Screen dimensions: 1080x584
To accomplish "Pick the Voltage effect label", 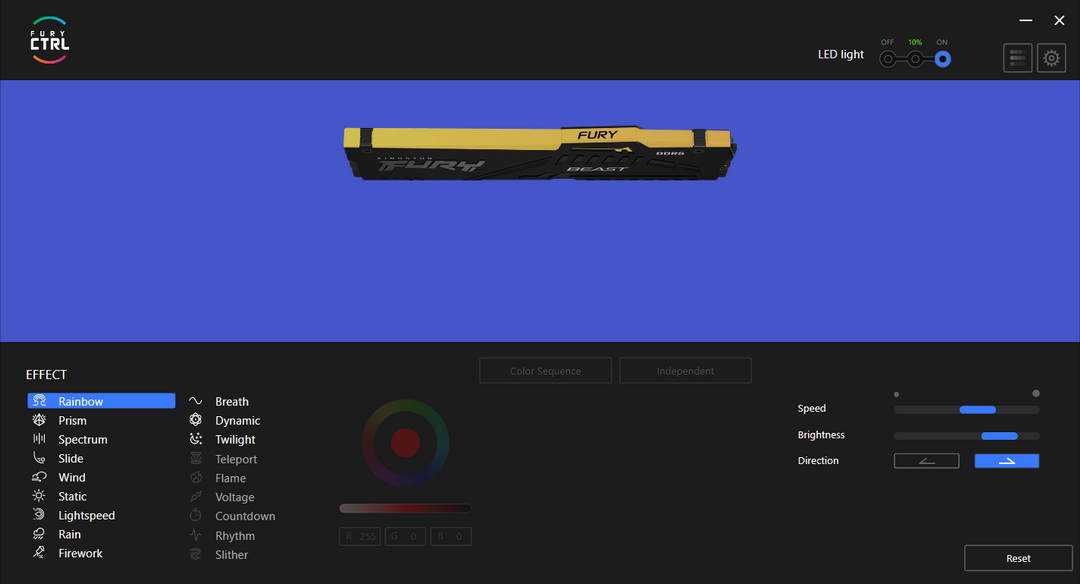I will coord(234,497).
